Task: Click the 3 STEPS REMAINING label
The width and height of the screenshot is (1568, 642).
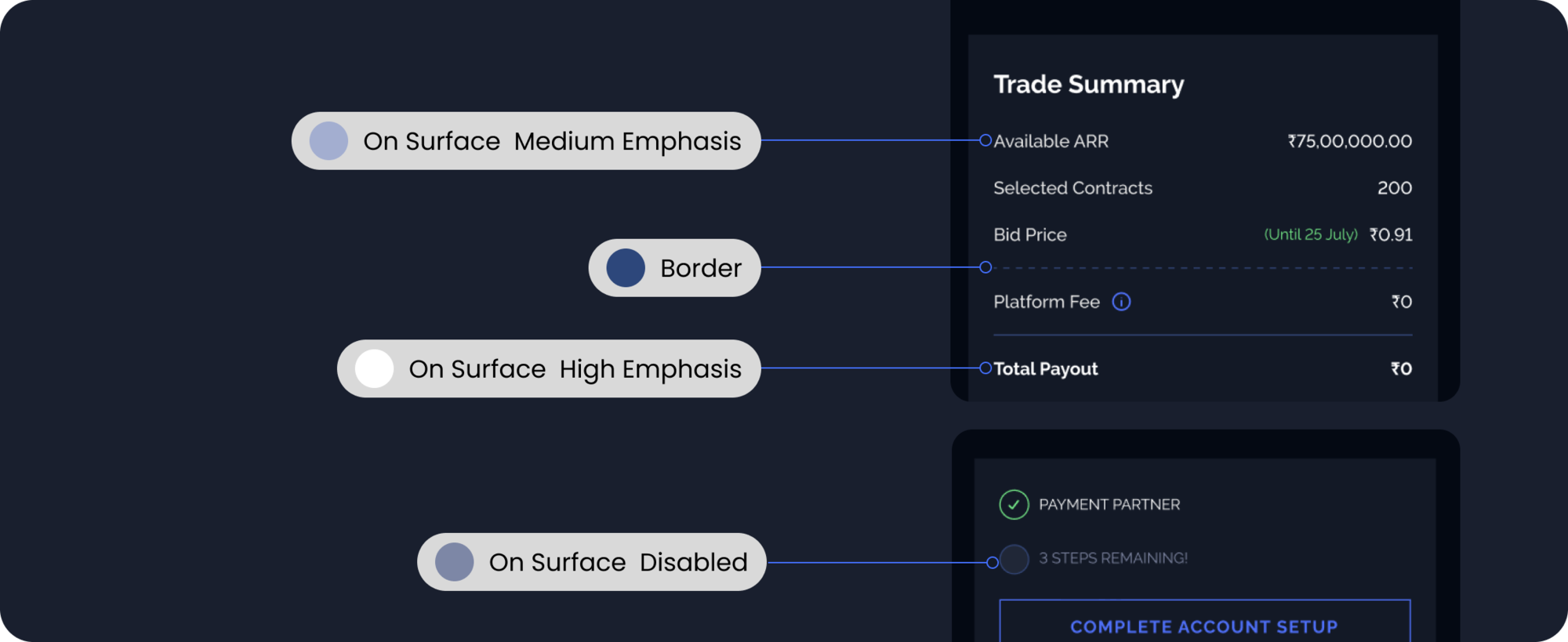Action: pos(1113,558)
